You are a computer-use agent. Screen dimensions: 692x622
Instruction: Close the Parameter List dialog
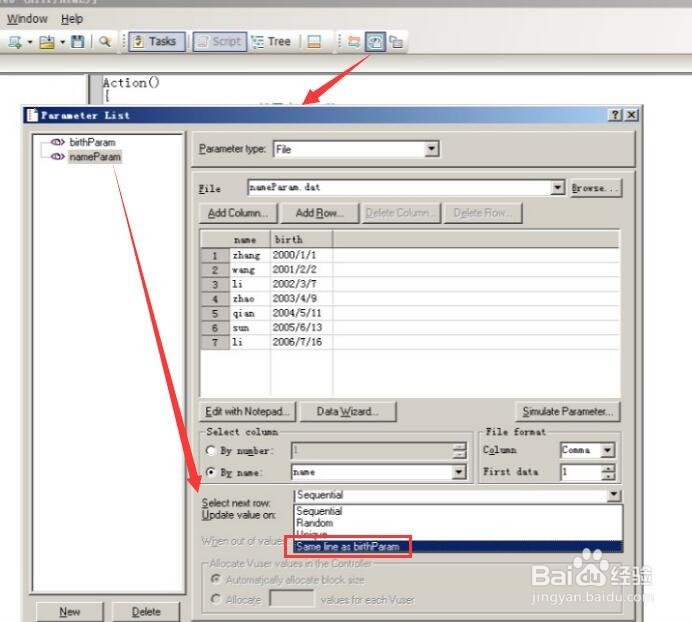click(x=632, y=115)
